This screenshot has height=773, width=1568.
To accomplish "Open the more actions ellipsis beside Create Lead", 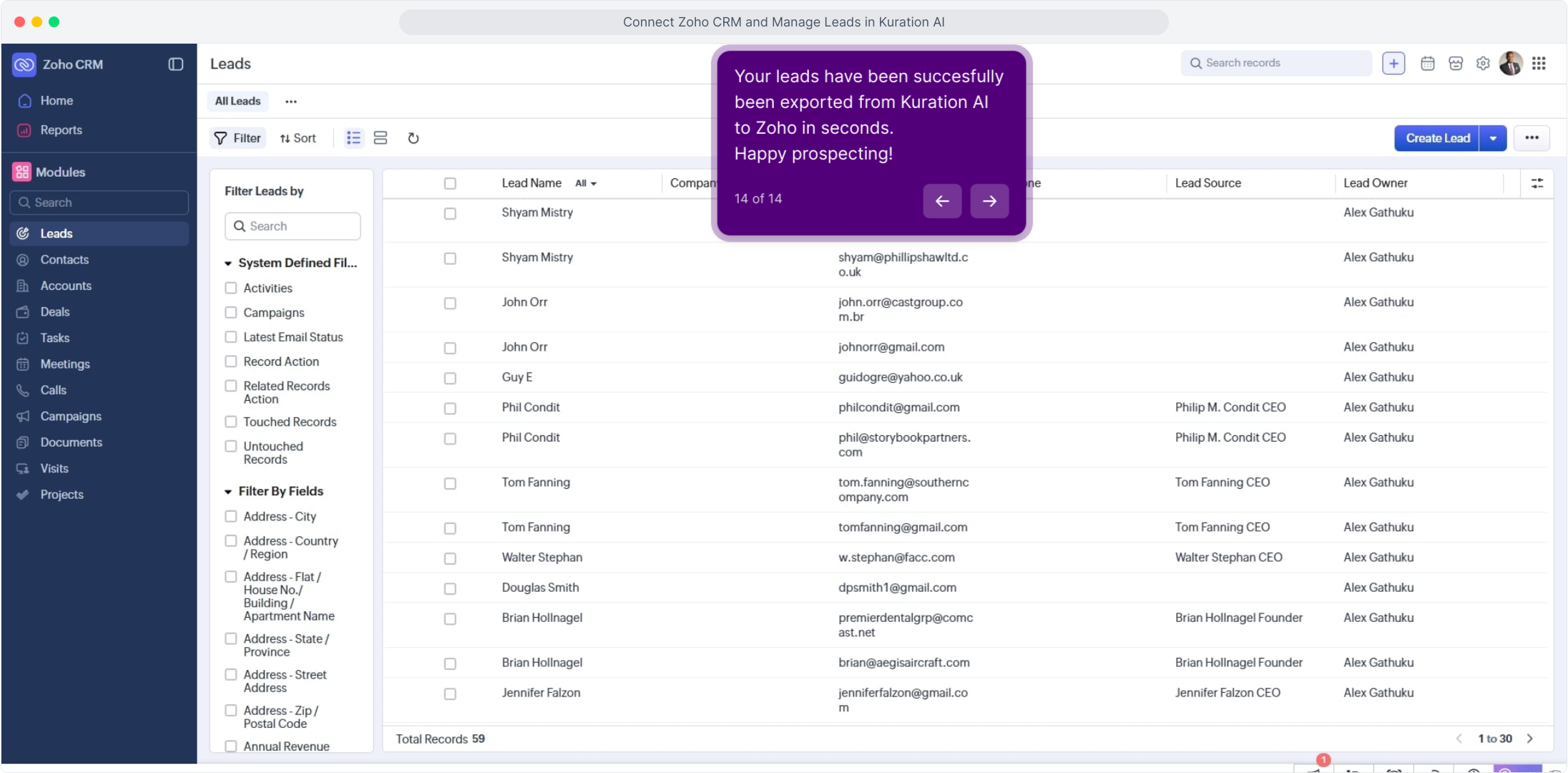I will 1532,138.
